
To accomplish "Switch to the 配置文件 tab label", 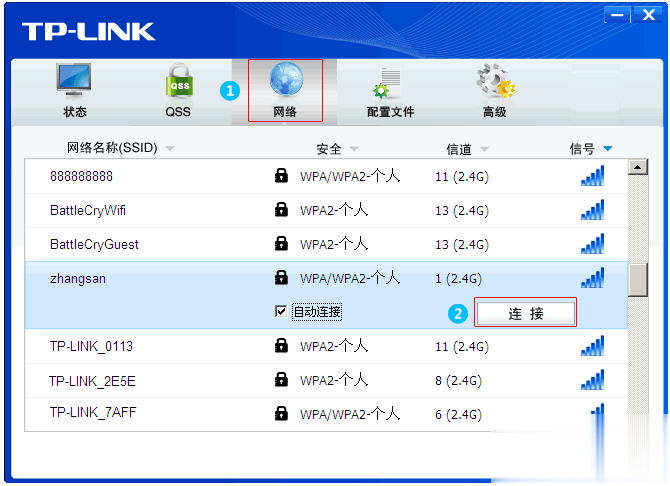I will (391, 112).
